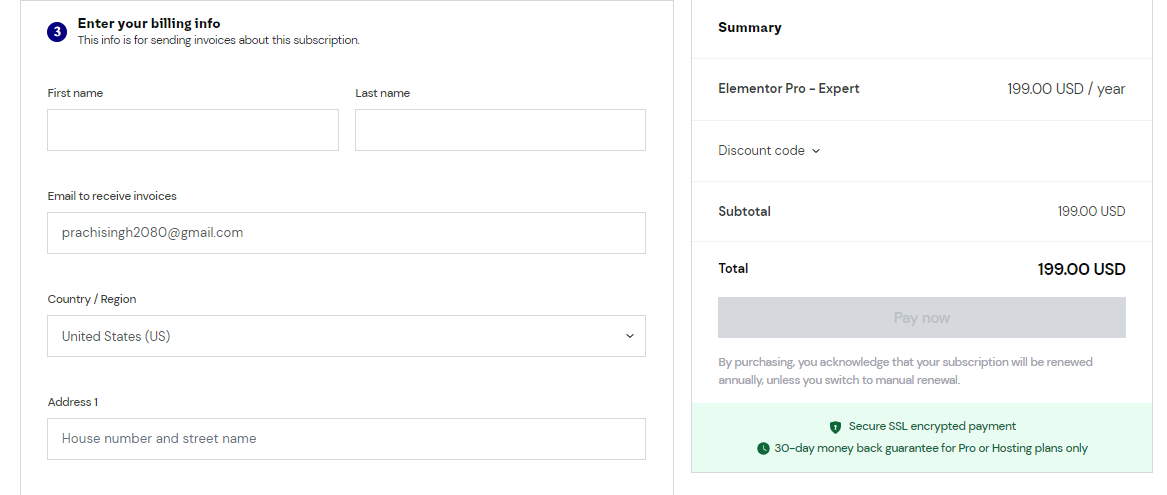Viewport: 1167px width, 495px height.
Task: Click the Pay now button
Action: pos(921,318)
